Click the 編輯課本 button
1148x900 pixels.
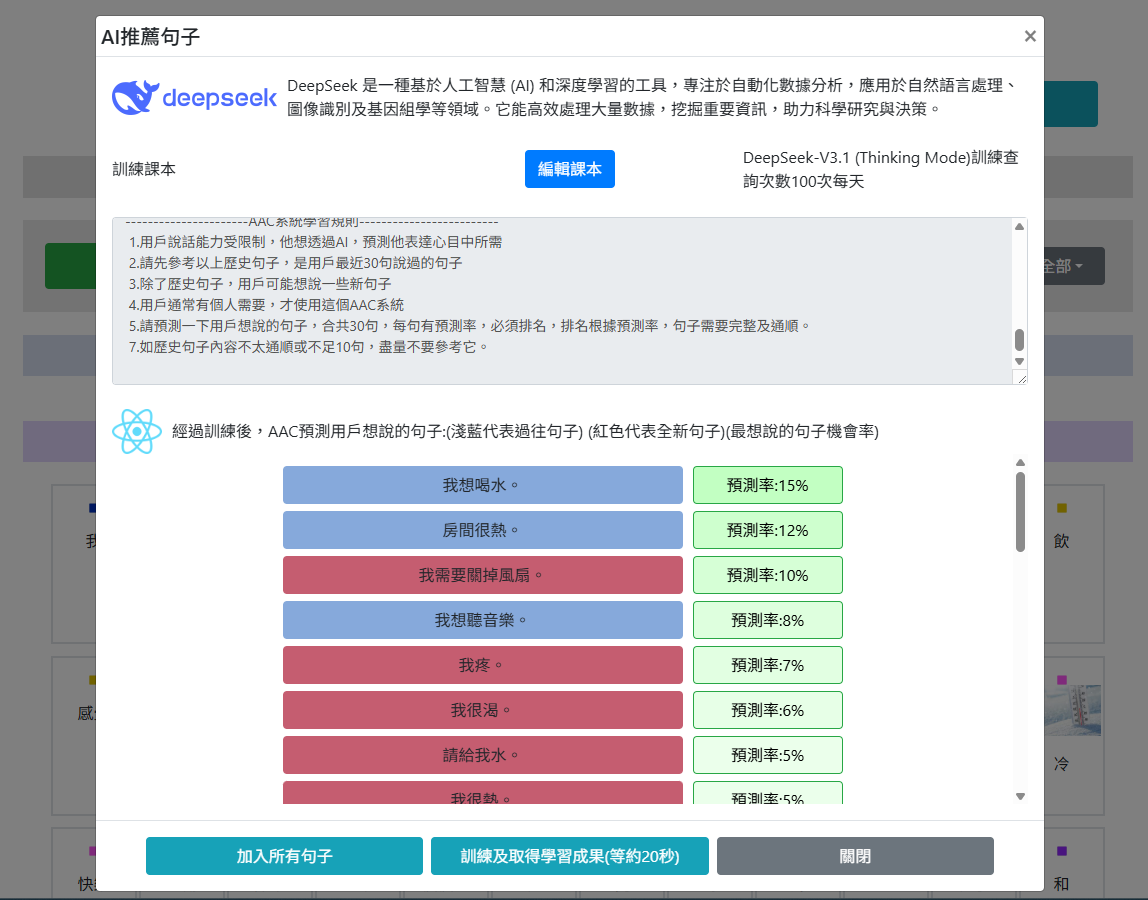569,169
